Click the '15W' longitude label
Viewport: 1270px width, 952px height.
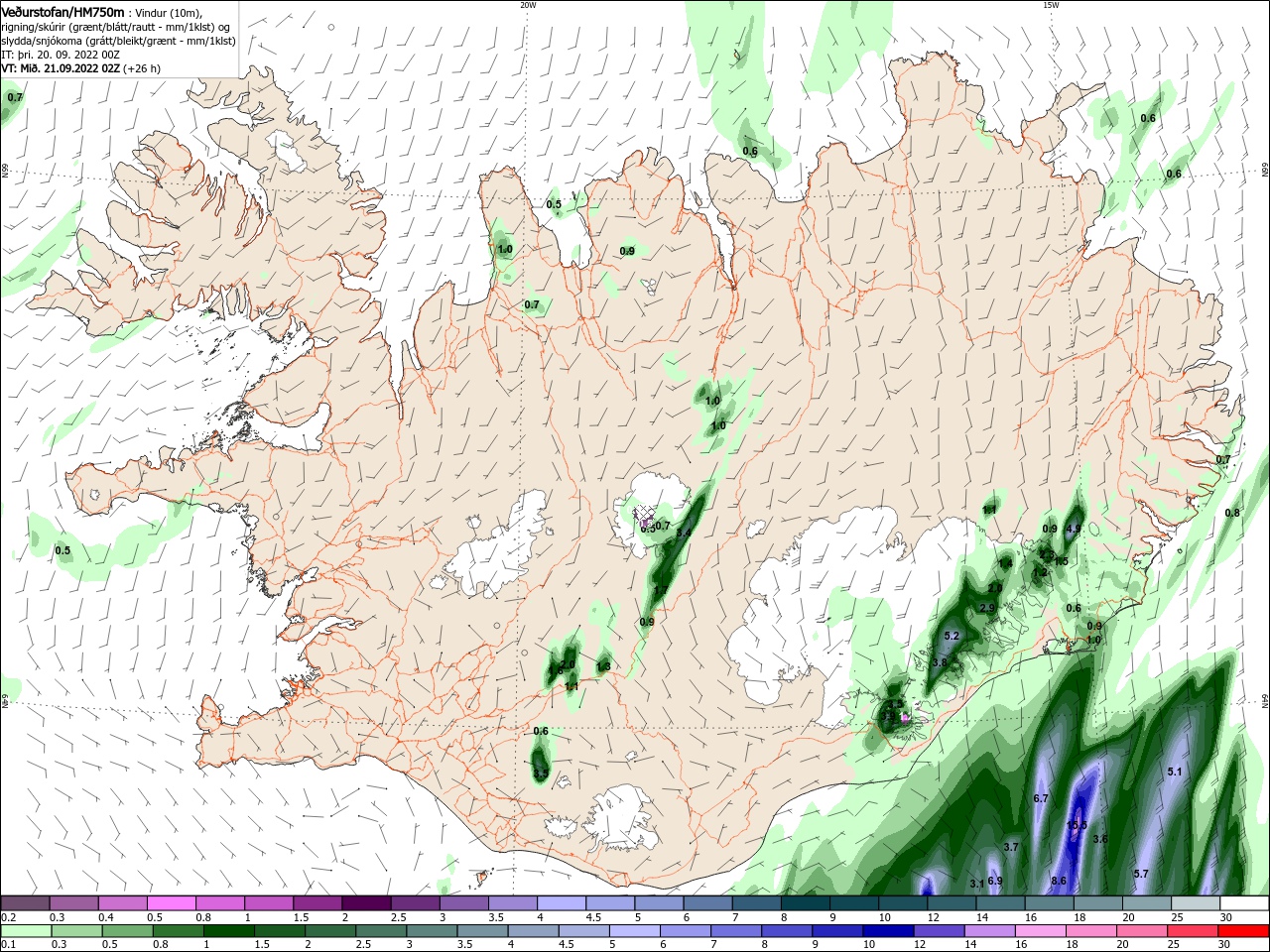pos(1051,4)
